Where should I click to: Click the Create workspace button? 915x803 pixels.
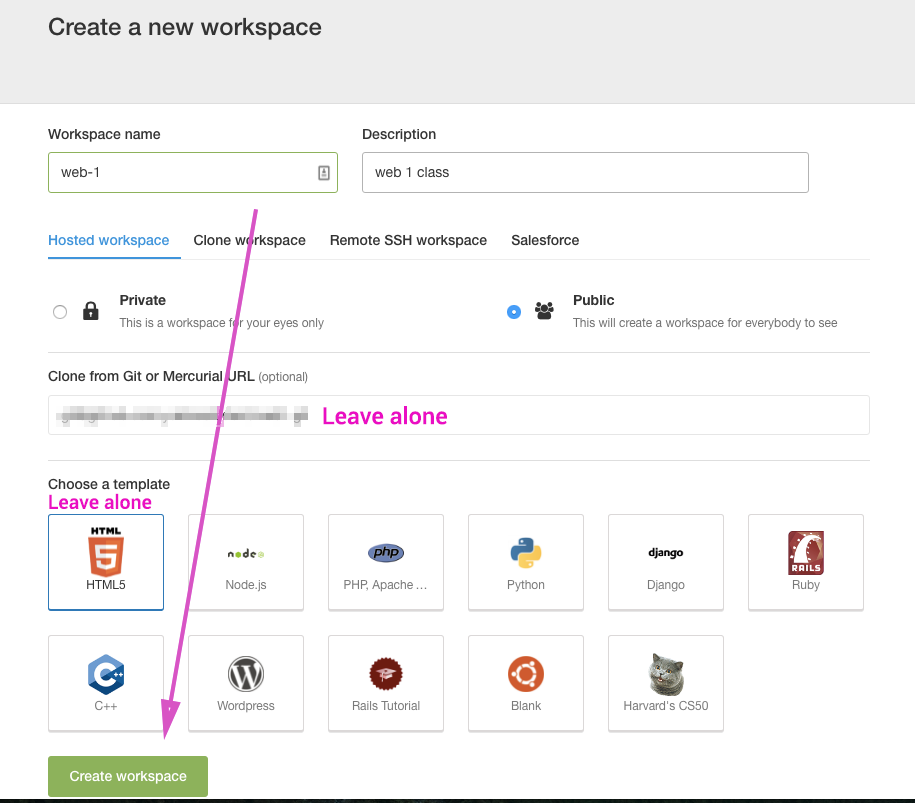click(x=128, y=776)
